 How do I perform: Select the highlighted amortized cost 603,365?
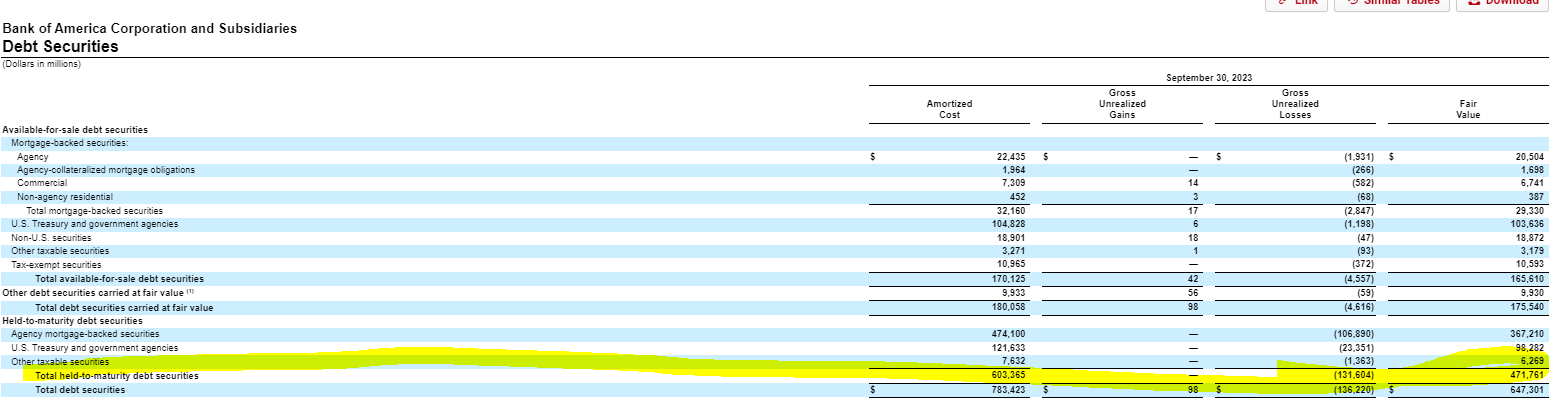click(1009, 376)
